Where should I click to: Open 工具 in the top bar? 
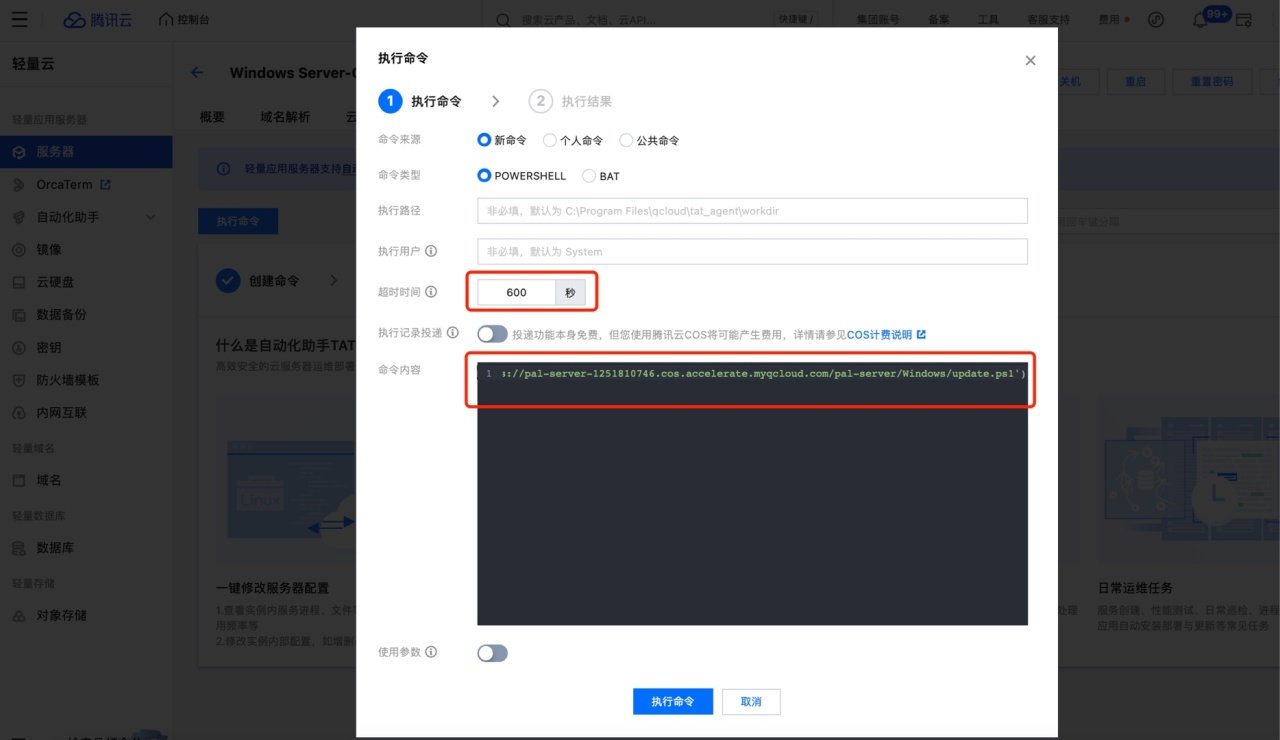click(987, 20)
